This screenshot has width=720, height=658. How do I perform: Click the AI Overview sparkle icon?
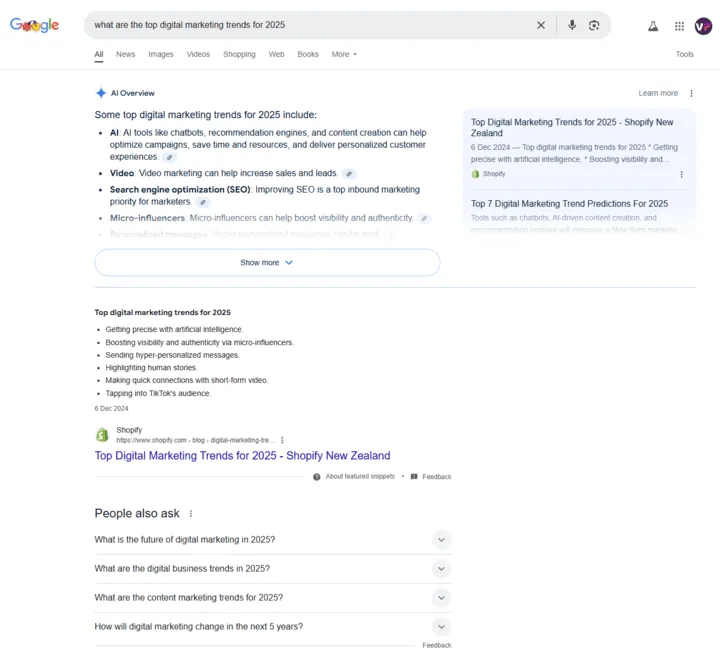(x=101, y=93)
